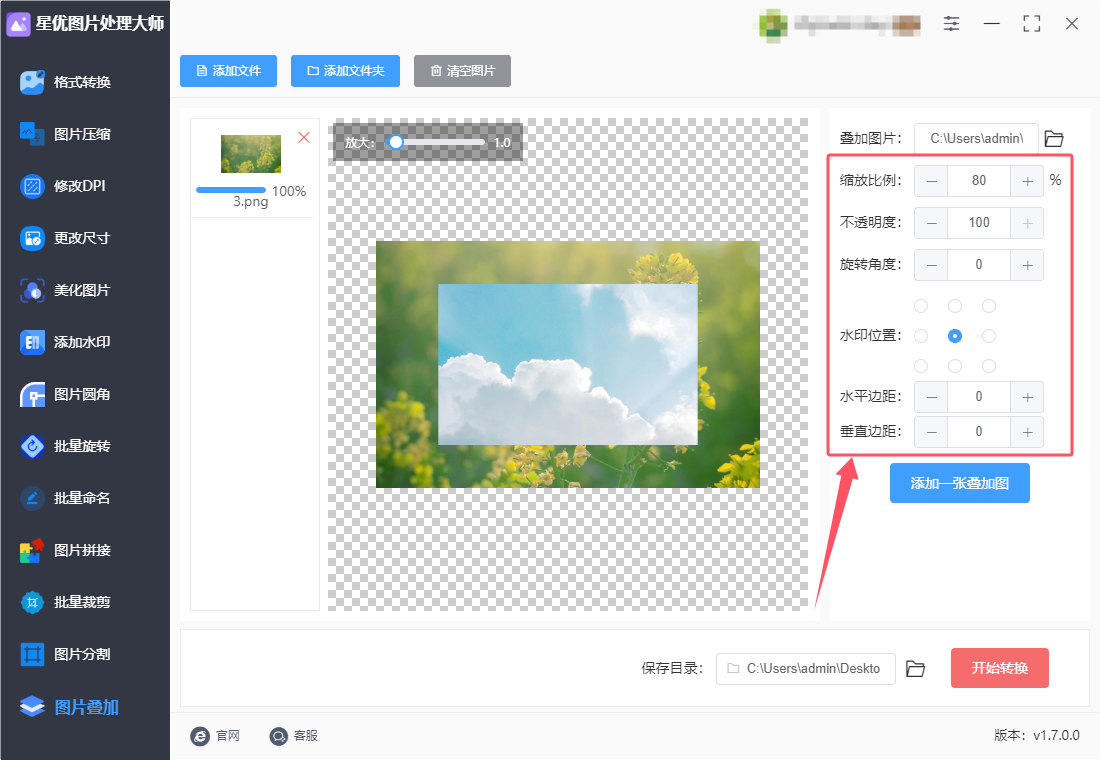
Task: Decrease 垂直边距 vertical margin with minus
Action: pos(931,432)
